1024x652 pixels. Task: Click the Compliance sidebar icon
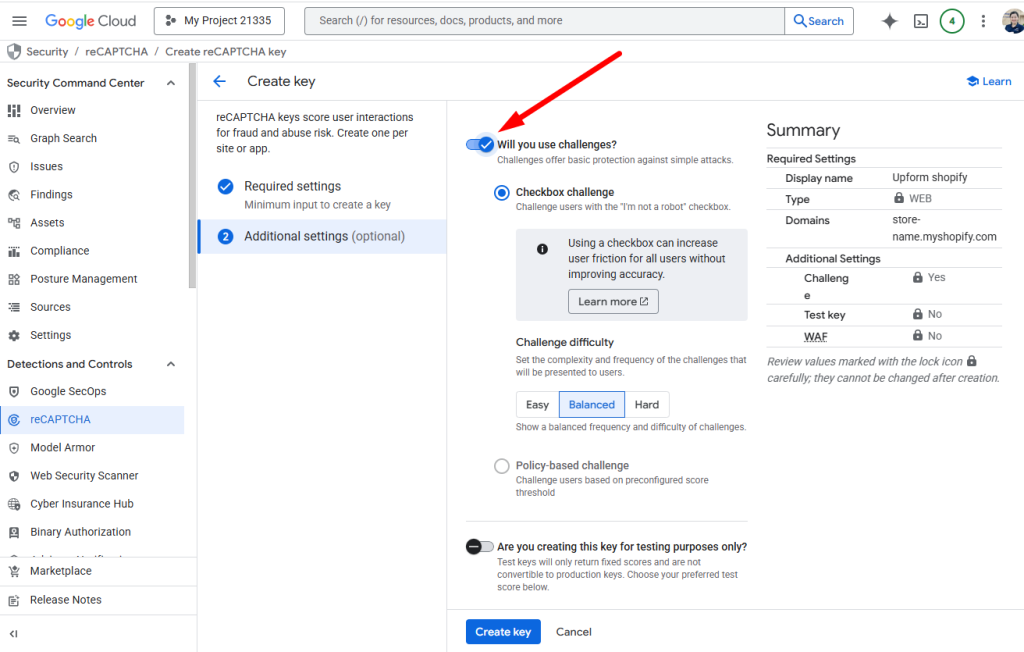(x=14, y=251)
